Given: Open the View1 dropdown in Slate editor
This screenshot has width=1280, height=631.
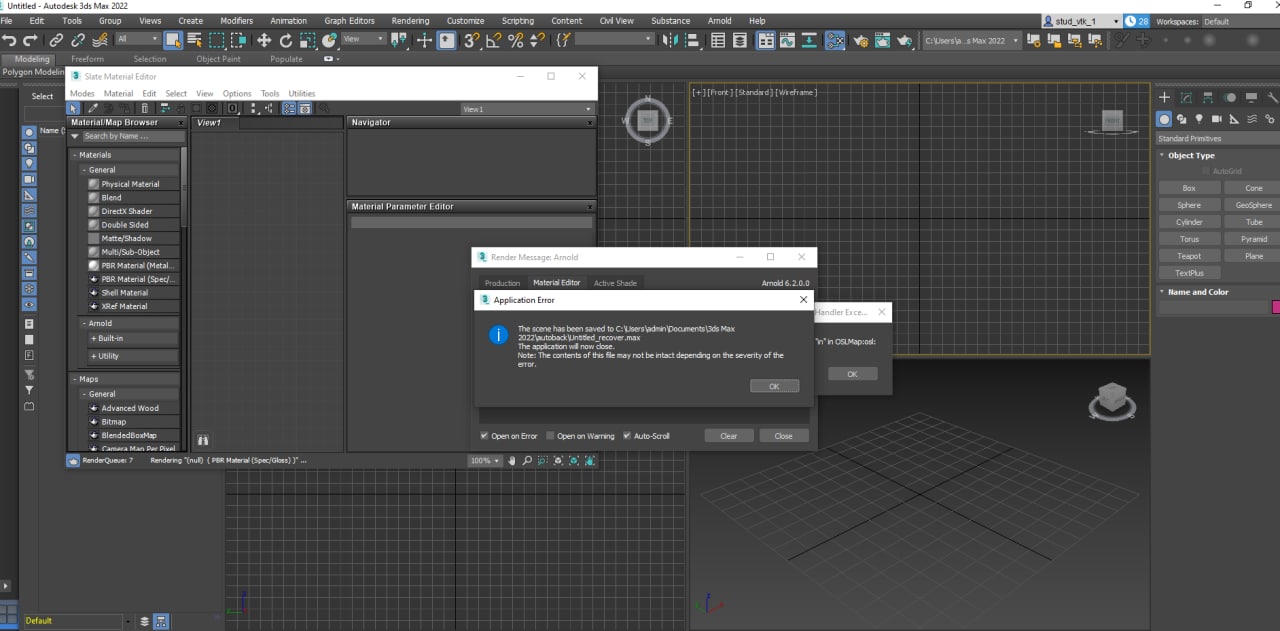Looking at the screenshot, I should (527, 109).
